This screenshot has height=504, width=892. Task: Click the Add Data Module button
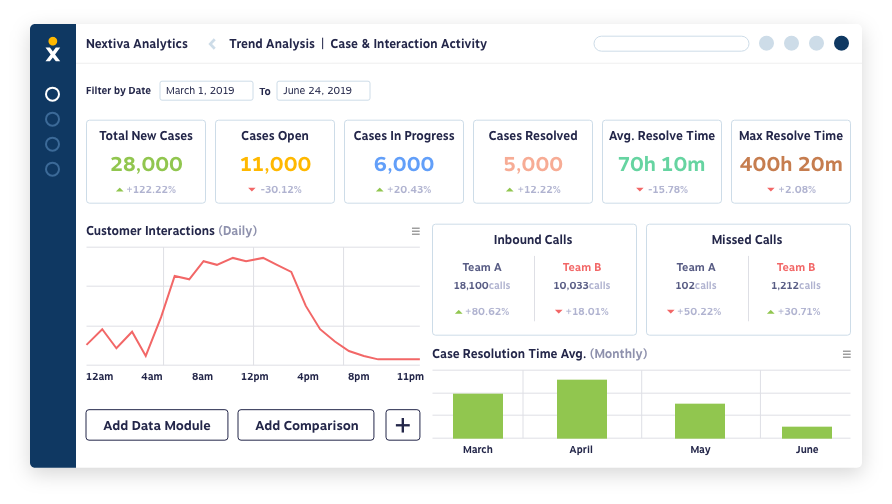click(x=157, y=425)
